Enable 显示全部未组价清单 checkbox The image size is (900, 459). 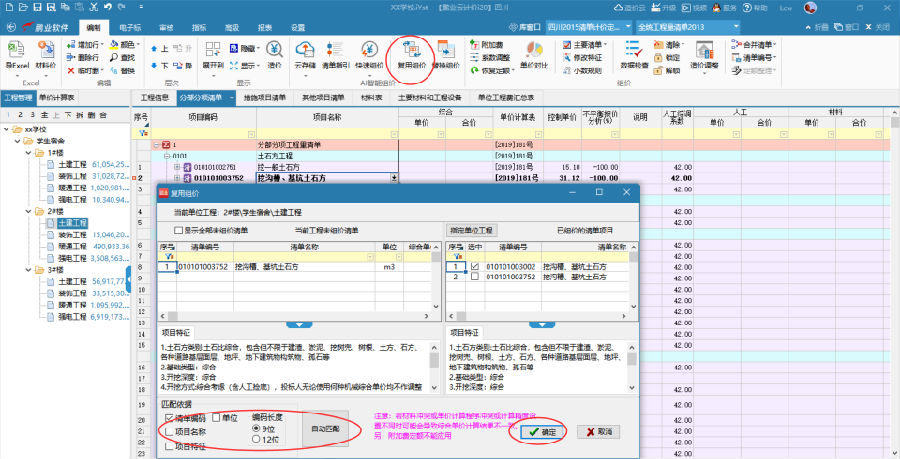point(179,230)
